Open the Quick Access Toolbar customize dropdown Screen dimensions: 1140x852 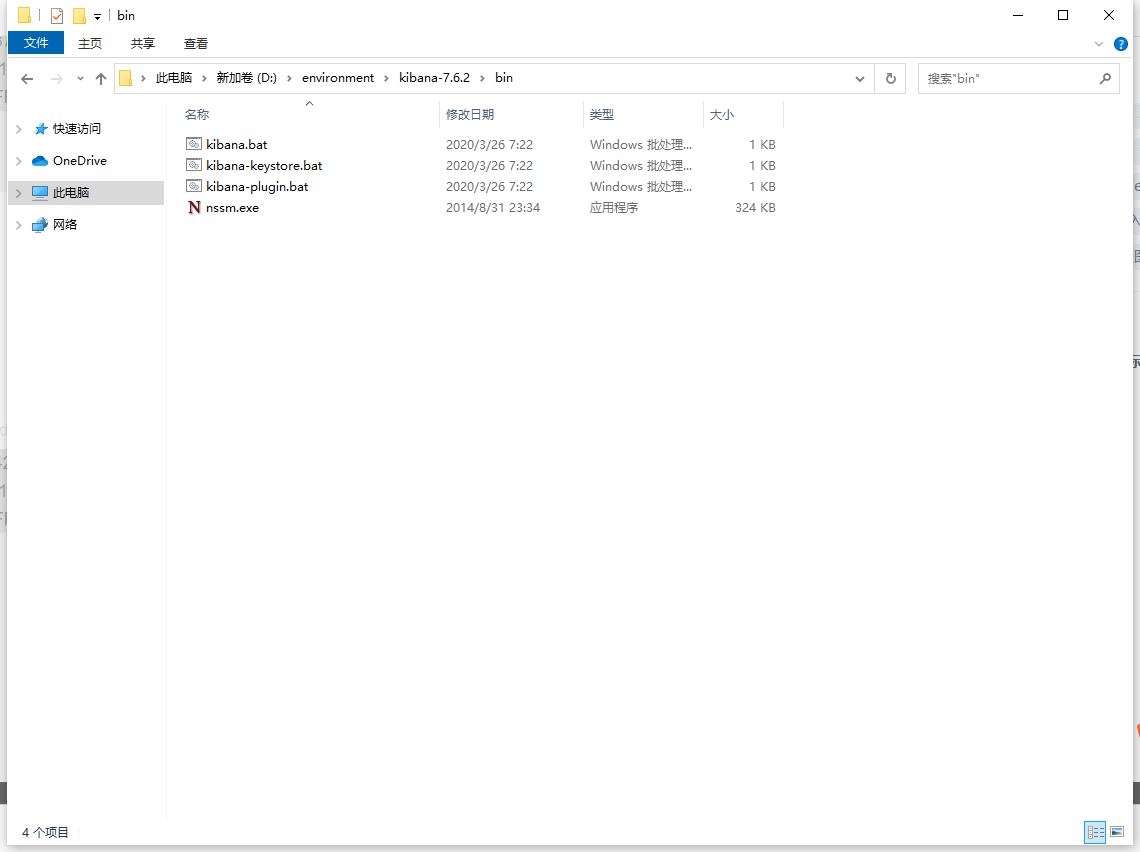pos(97,16)
